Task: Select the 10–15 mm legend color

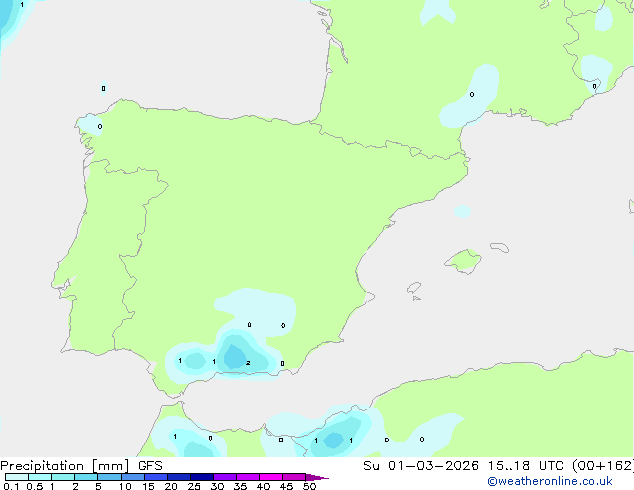Action: click(x=132, y=477)
